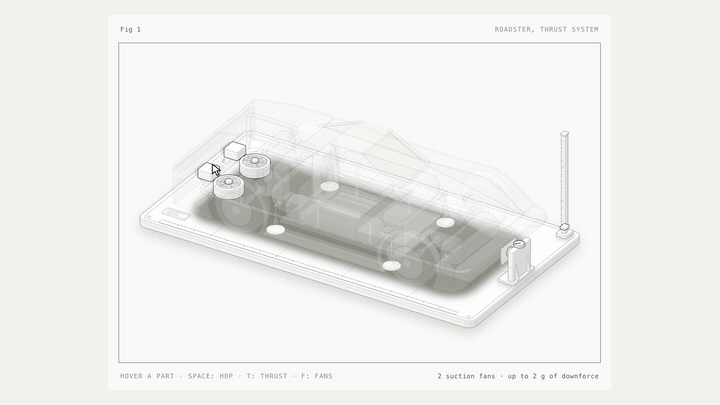Click the 'ROADSTER, THRUST SYSTEM' title
Viewport: 720px width, 405px height.
click(x=546, y=29)
